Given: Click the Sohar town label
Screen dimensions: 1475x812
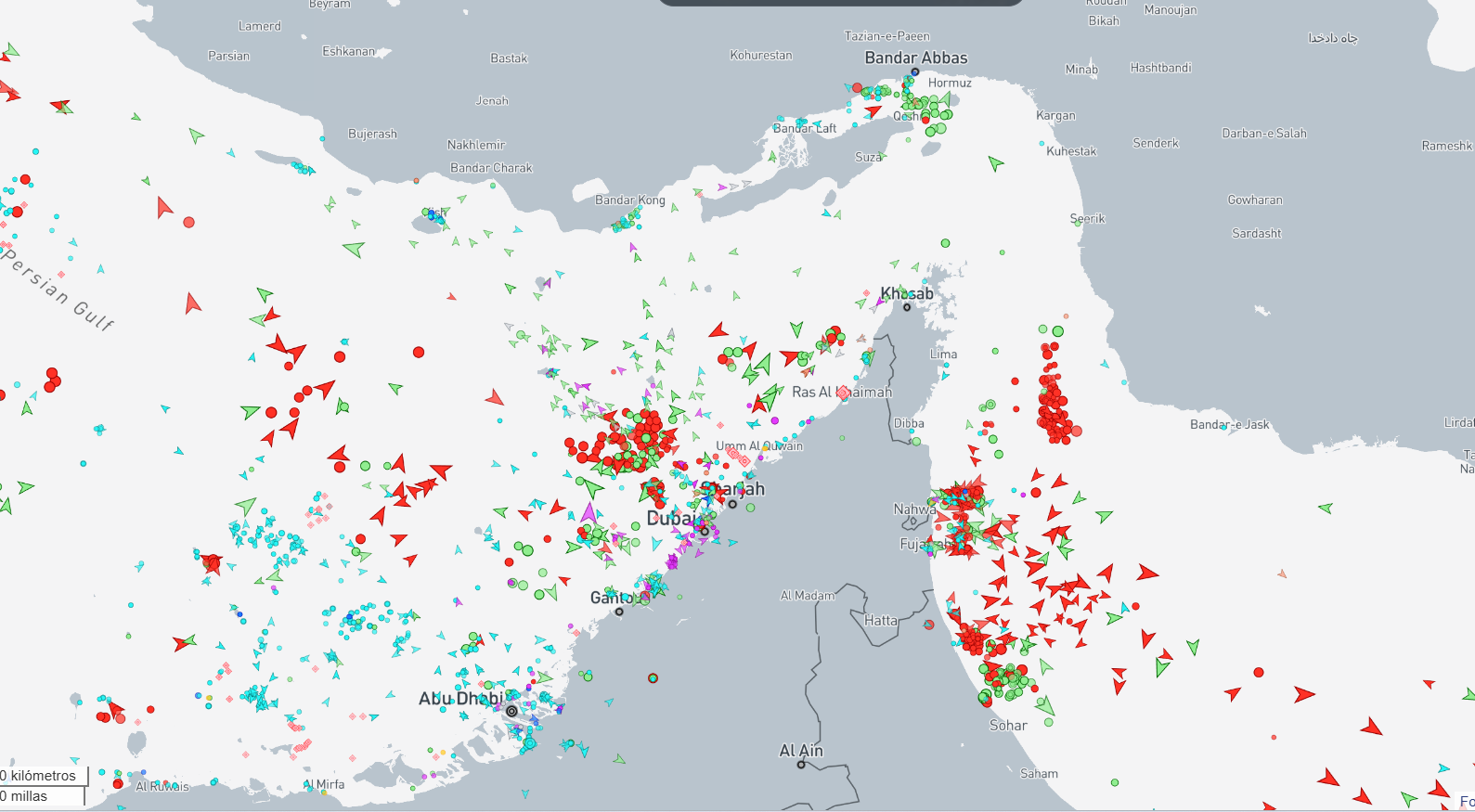Looking at the screenshot, I should click(1007, 726).
